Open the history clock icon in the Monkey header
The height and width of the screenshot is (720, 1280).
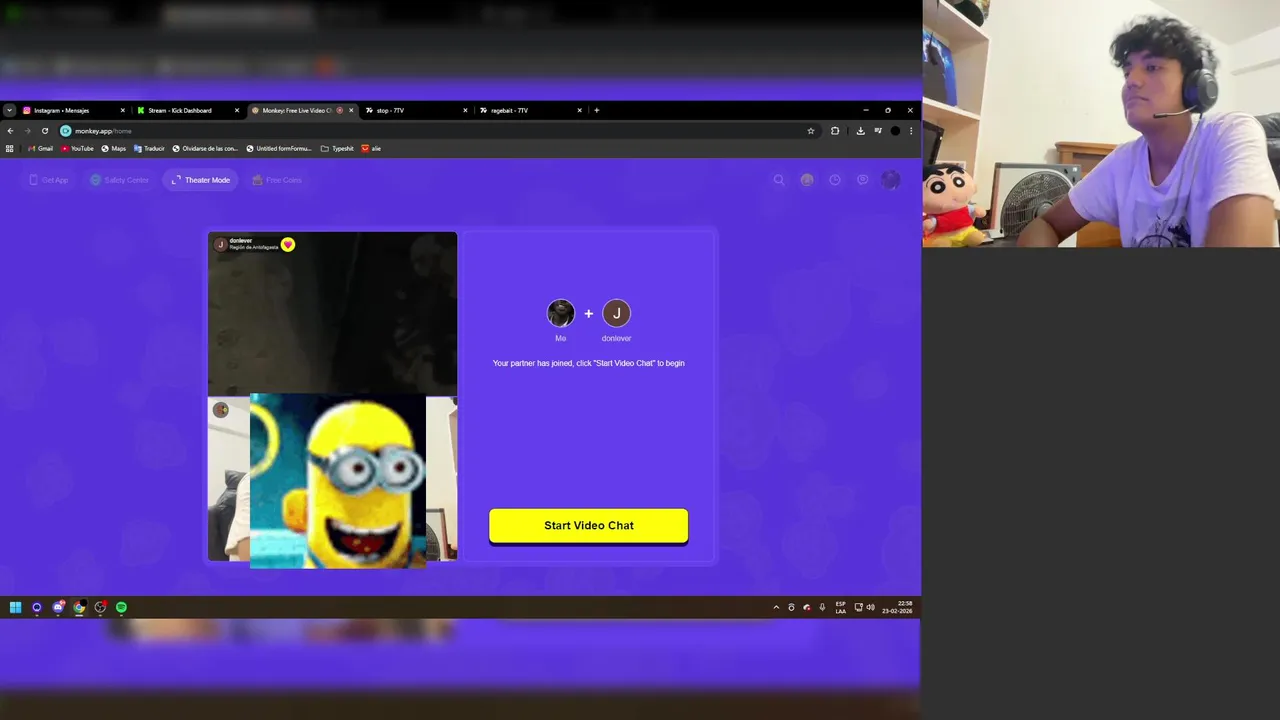coord(835,180)
